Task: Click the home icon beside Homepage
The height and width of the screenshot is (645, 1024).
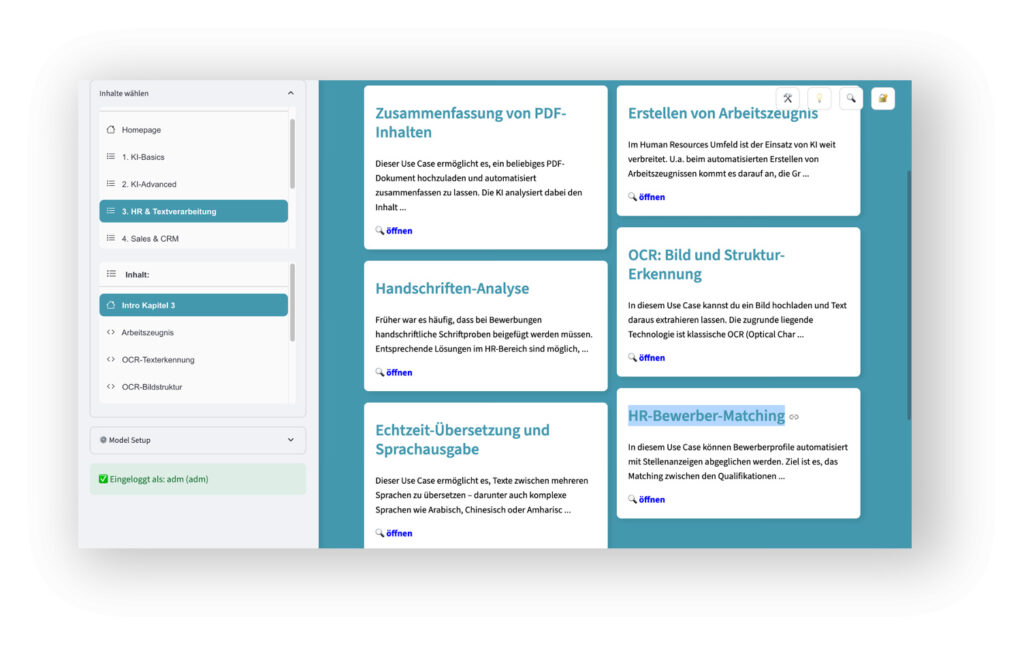Action: point(111,130)
